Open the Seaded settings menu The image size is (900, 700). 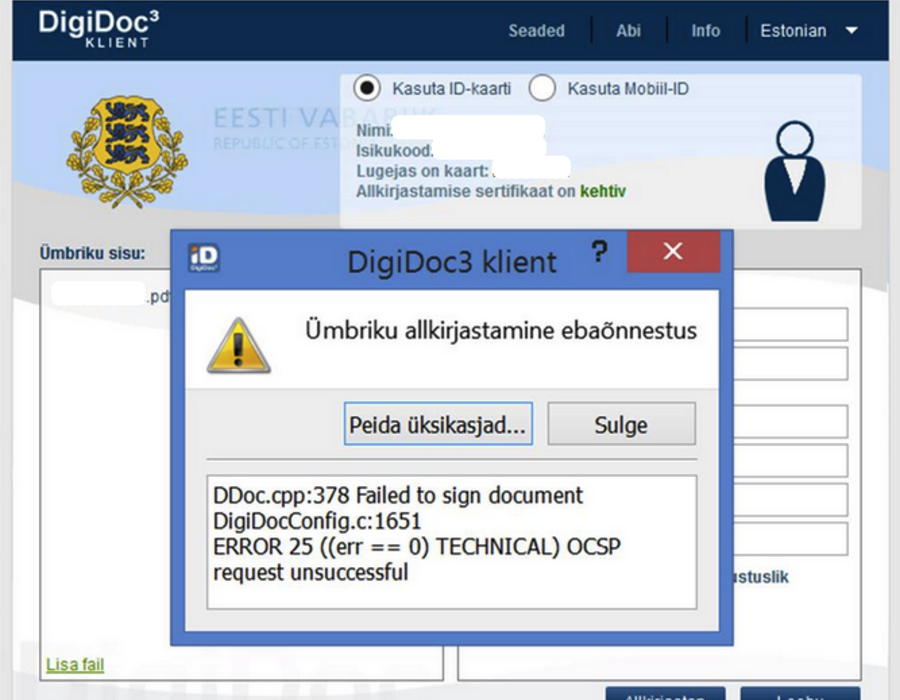[x=537, y=30]
